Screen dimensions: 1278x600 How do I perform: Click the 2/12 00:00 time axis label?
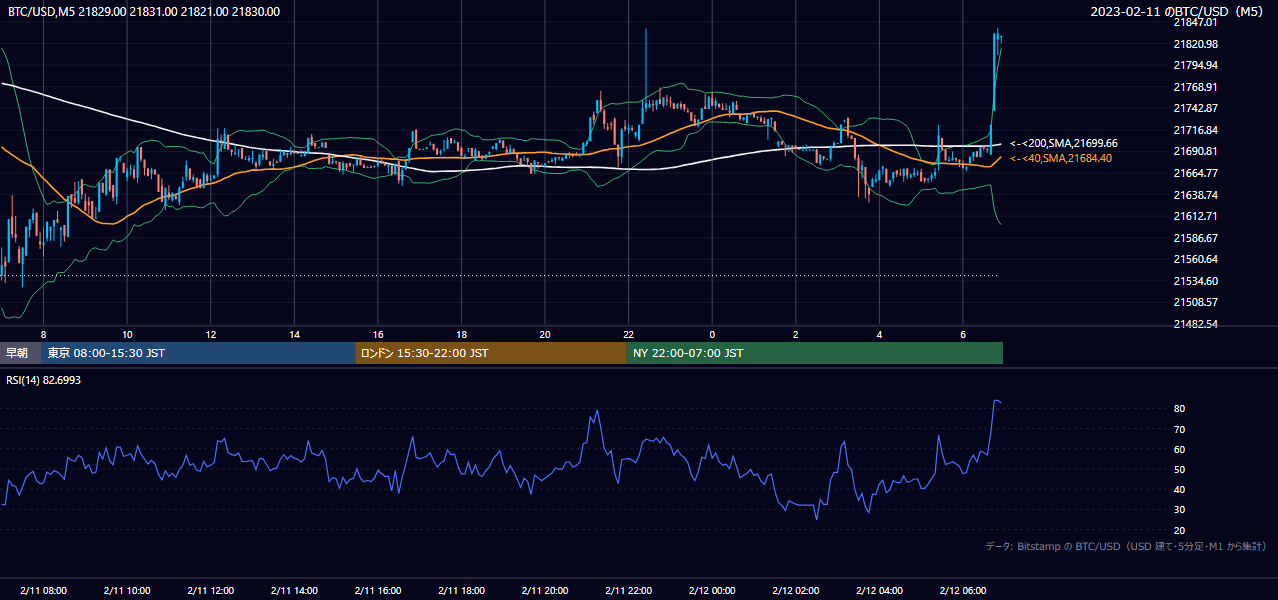[x=712, y=590]
